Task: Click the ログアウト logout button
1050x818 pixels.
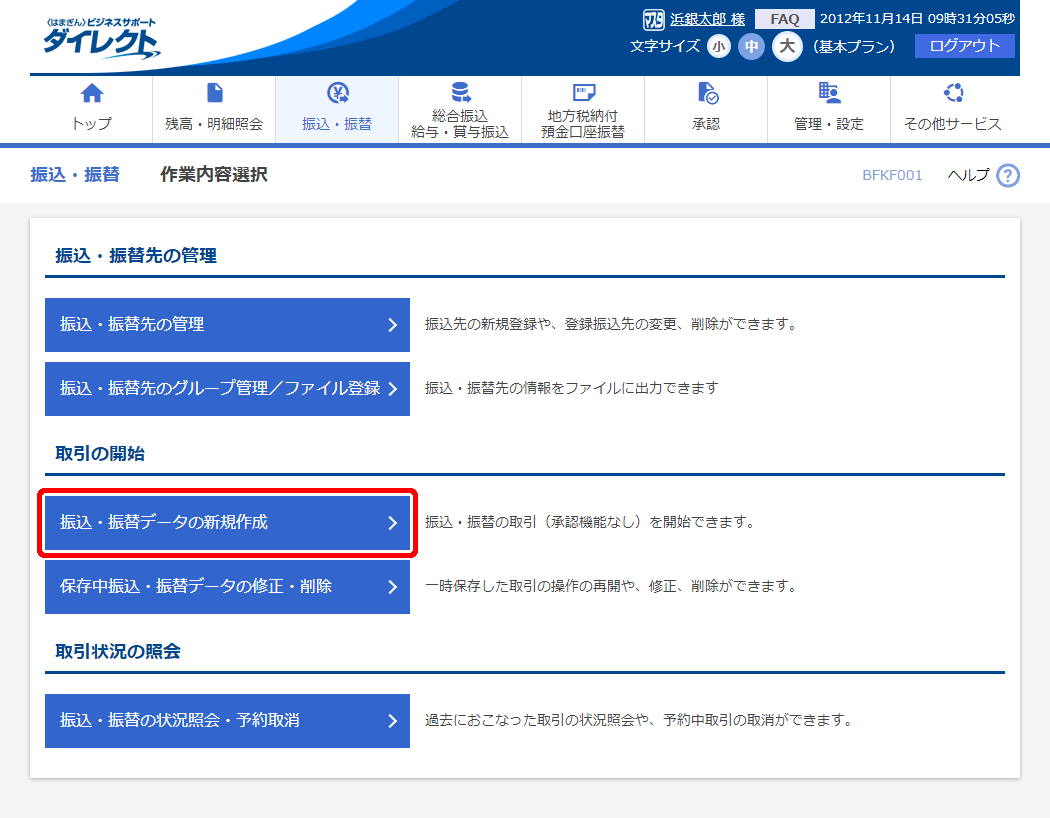Action: 964,46
